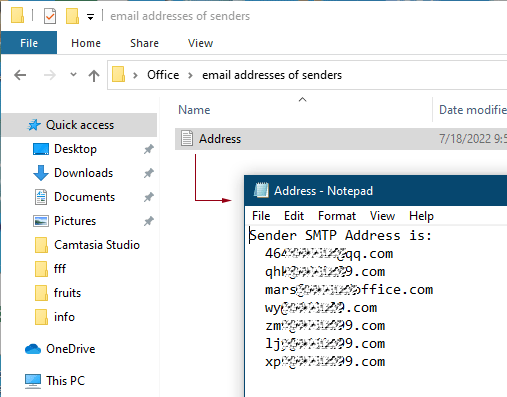The width and height of the screenshot is (507, 397).
Task: Open Camtasia Studio folder
Action: click(97, 245)
